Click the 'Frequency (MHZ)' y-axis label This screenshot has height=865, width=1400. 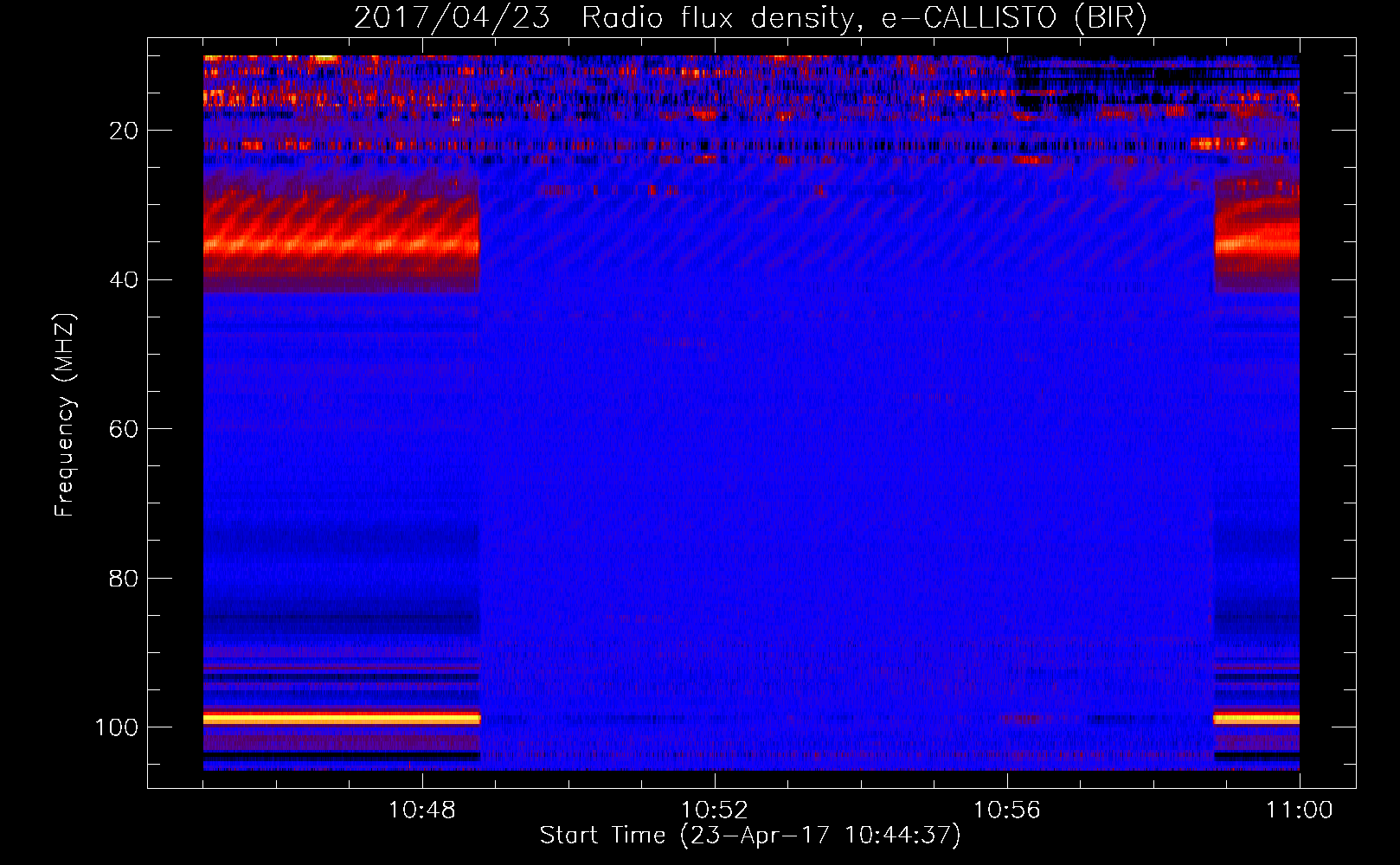[65, 414]
